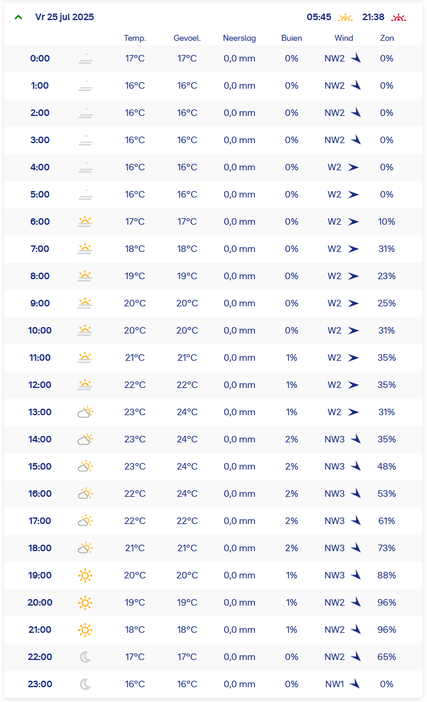Click the sunny icon at 21:00
Screen dimensions: 427x702
(x=85, y=630)
